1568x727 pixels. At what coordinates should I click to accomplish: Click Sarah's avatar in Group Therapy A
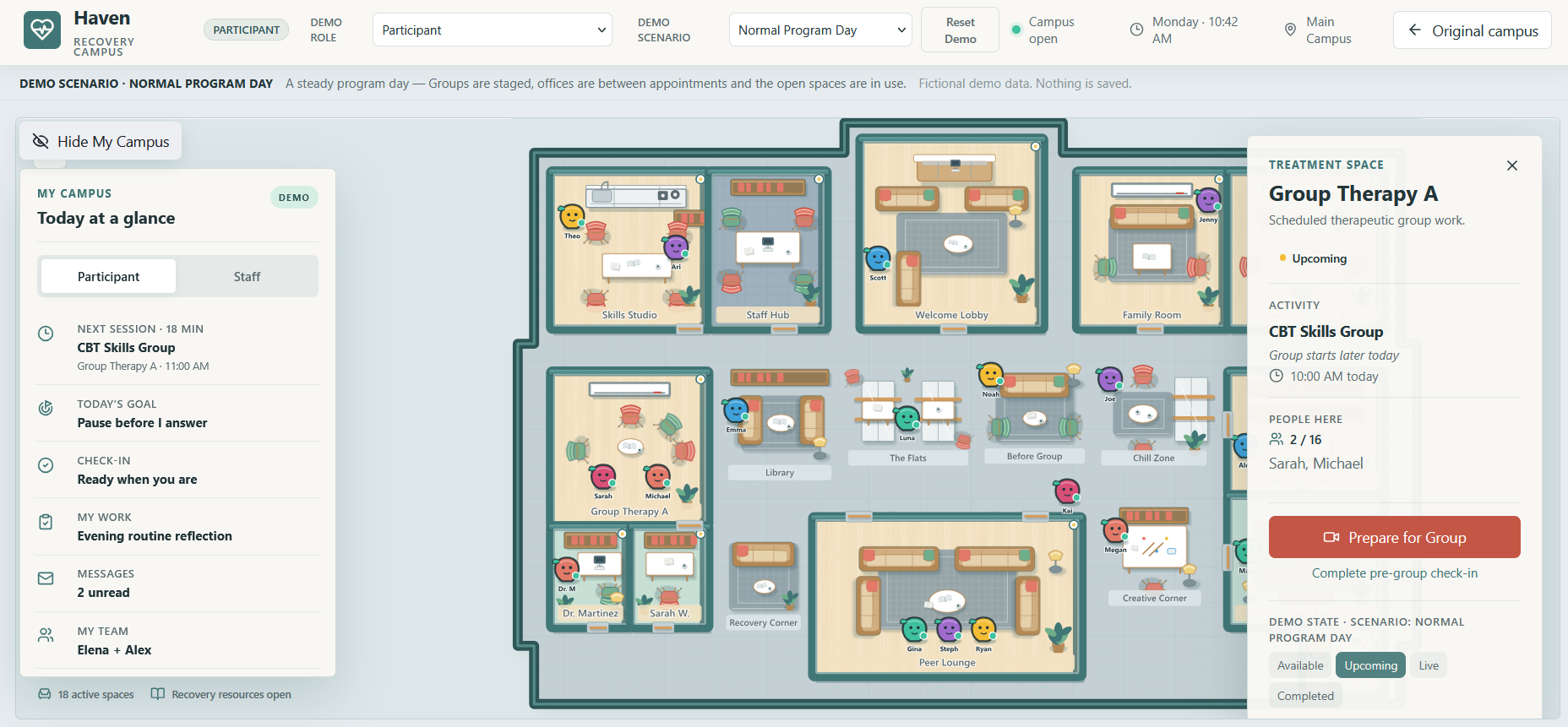point(603,477)
